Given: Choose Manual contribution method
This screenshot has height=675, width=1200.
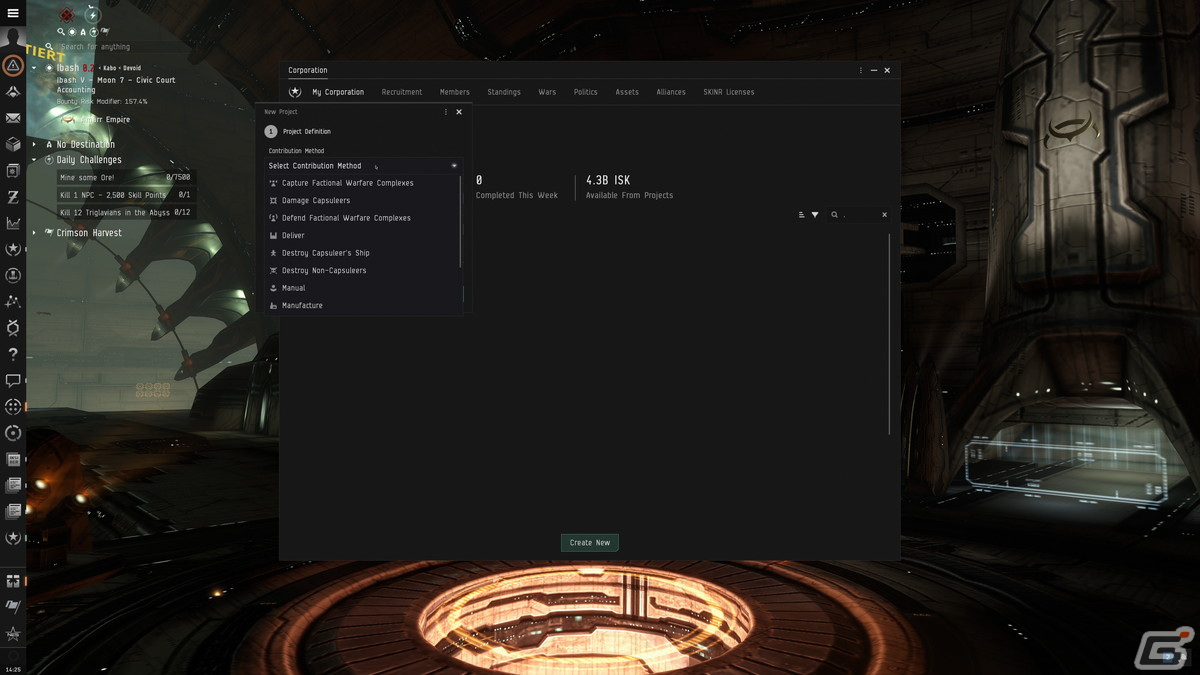Looking at the screenshot, I should tap(362, 288).
